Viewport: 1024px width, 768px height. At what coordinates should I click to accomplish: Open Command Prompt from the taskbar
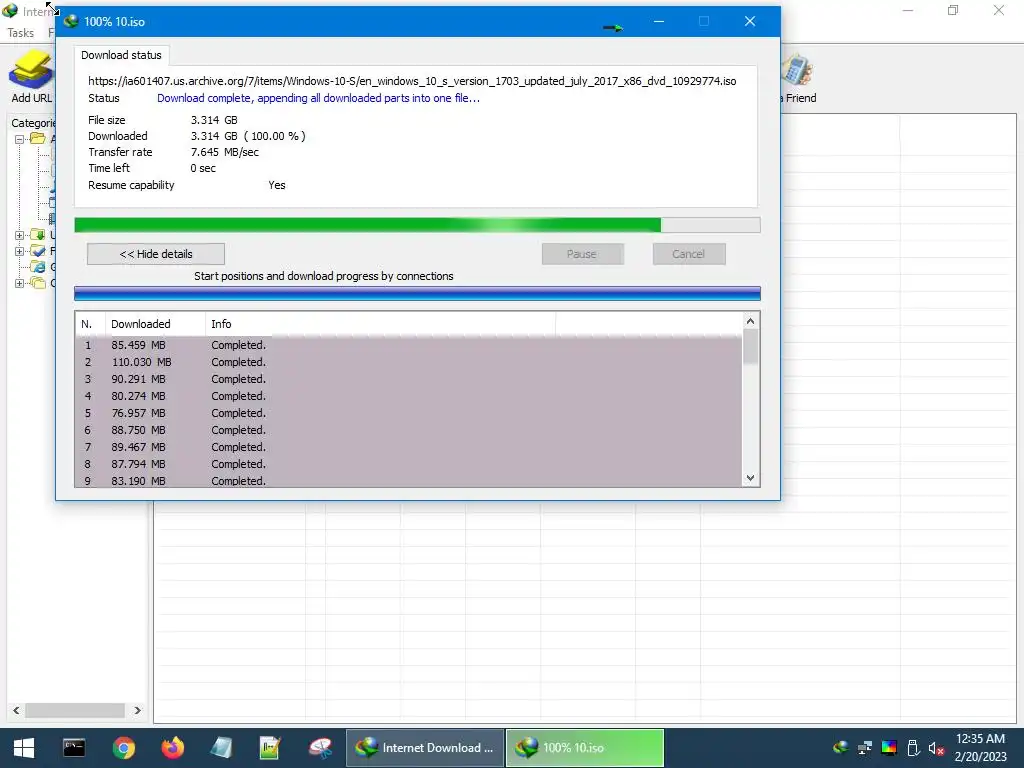coord(74,748)
